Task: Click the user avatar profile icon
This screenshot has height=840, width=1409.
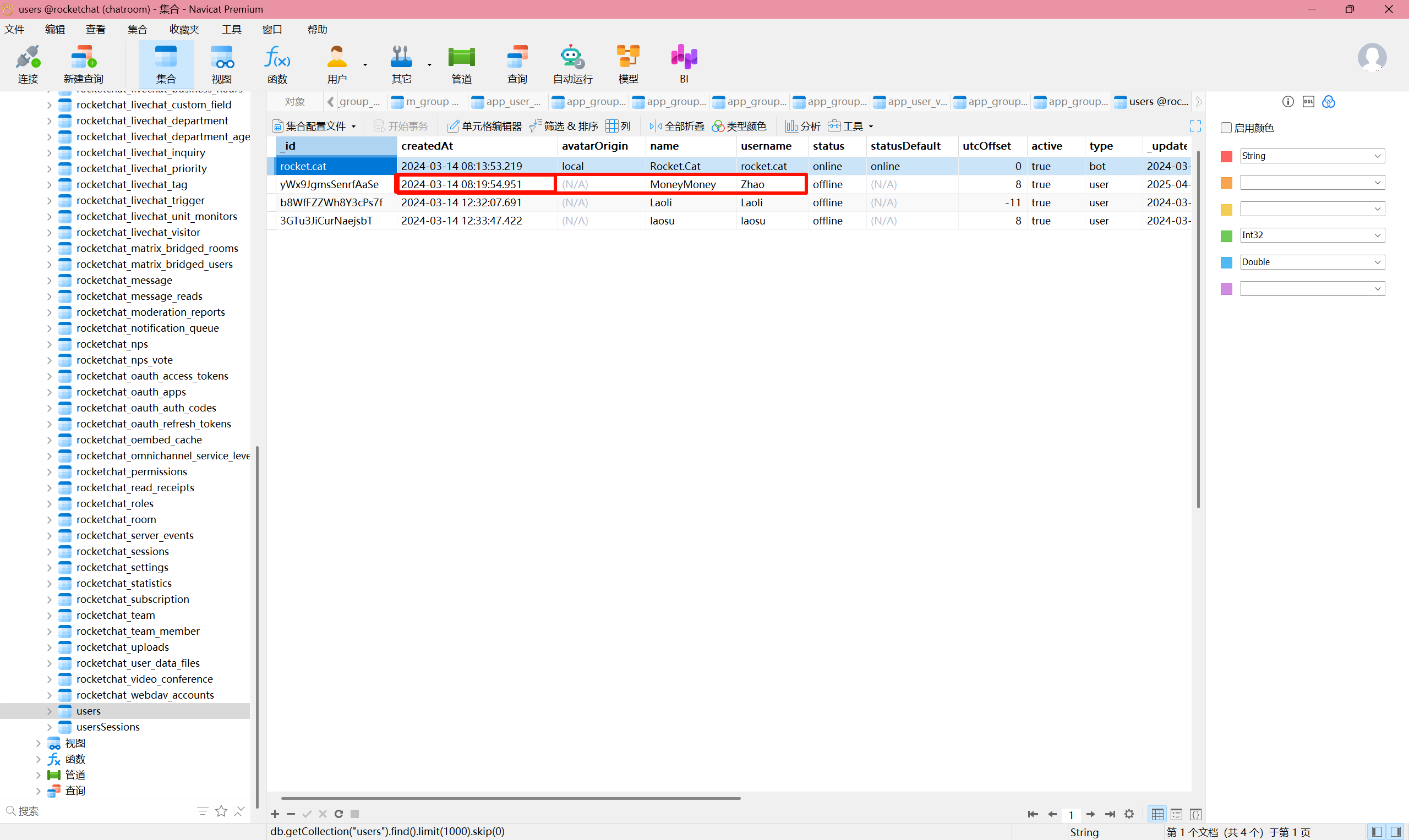Action: pos(1372,58)
